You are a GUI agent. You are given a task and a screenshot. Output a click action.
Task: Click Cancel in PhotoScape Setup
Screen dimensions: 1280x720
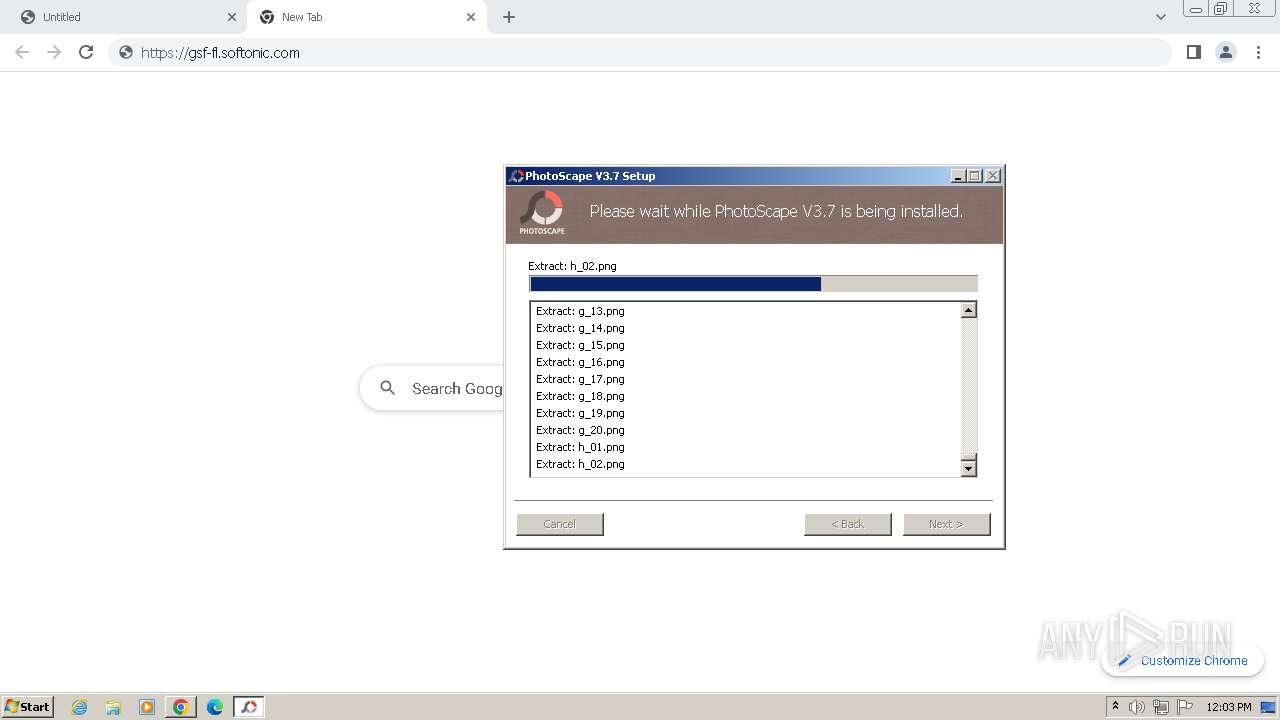pos(560,524)
